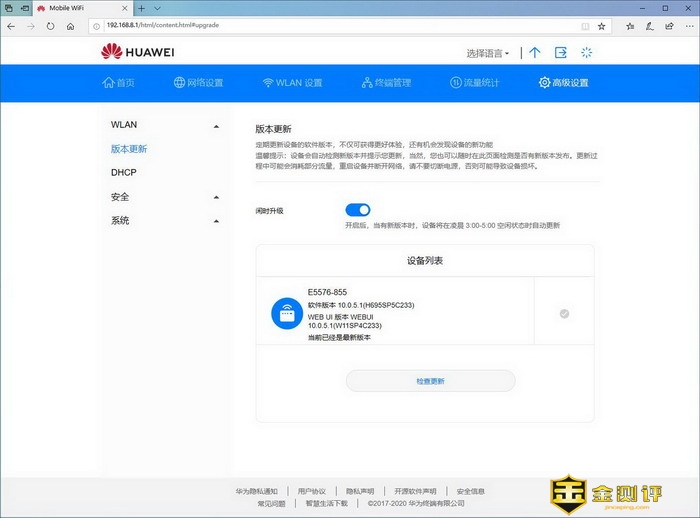This screenshot has width=700, height=518.
Task: Open the WLAN 设置 tab
Action: pos(292,83)
